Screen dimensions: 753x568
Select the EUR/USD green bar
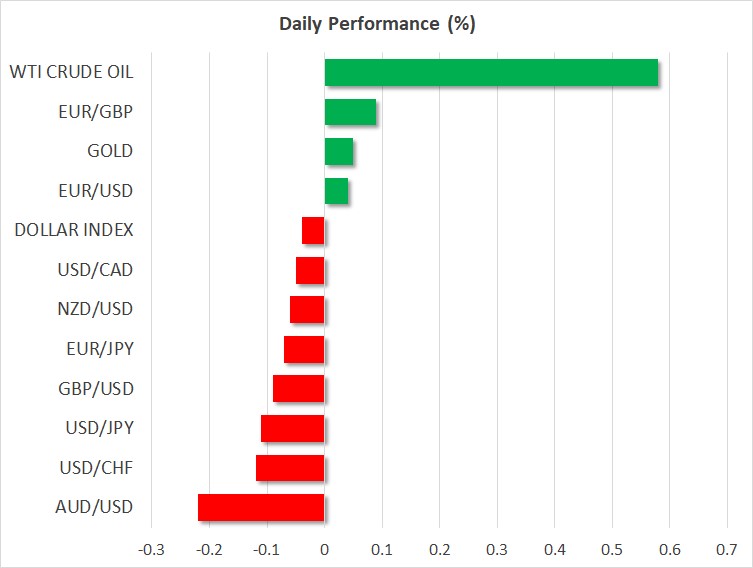[337, 191]
